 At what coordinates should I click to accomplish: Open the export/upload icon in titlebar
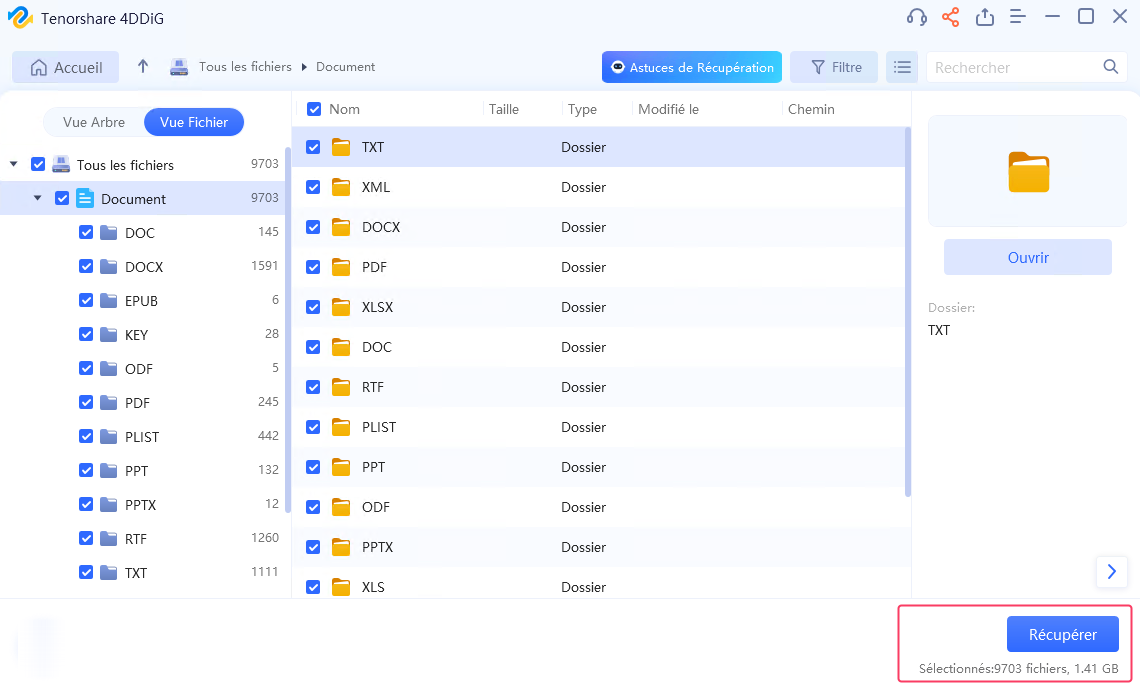point(984,17)
